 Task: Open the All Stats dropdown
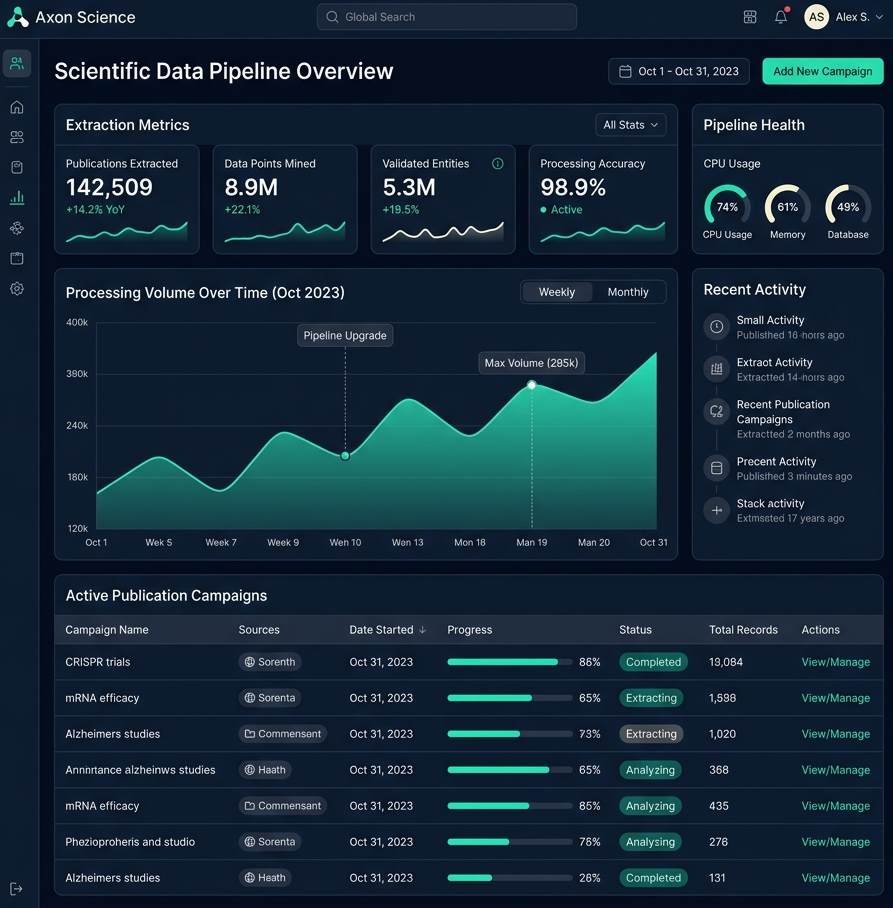[631, 125]
